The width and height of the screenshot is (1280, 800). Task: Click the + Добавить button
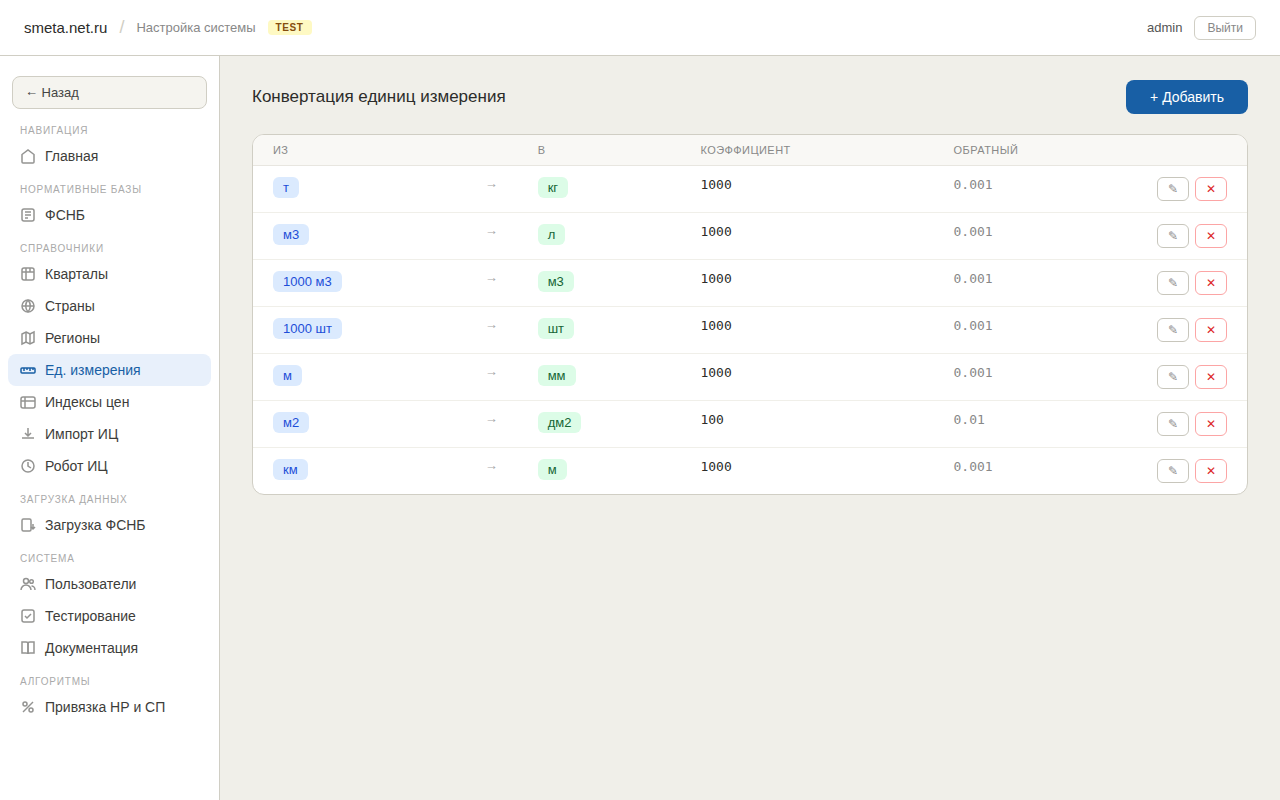pyautogui.click(x=1186, y=97)
